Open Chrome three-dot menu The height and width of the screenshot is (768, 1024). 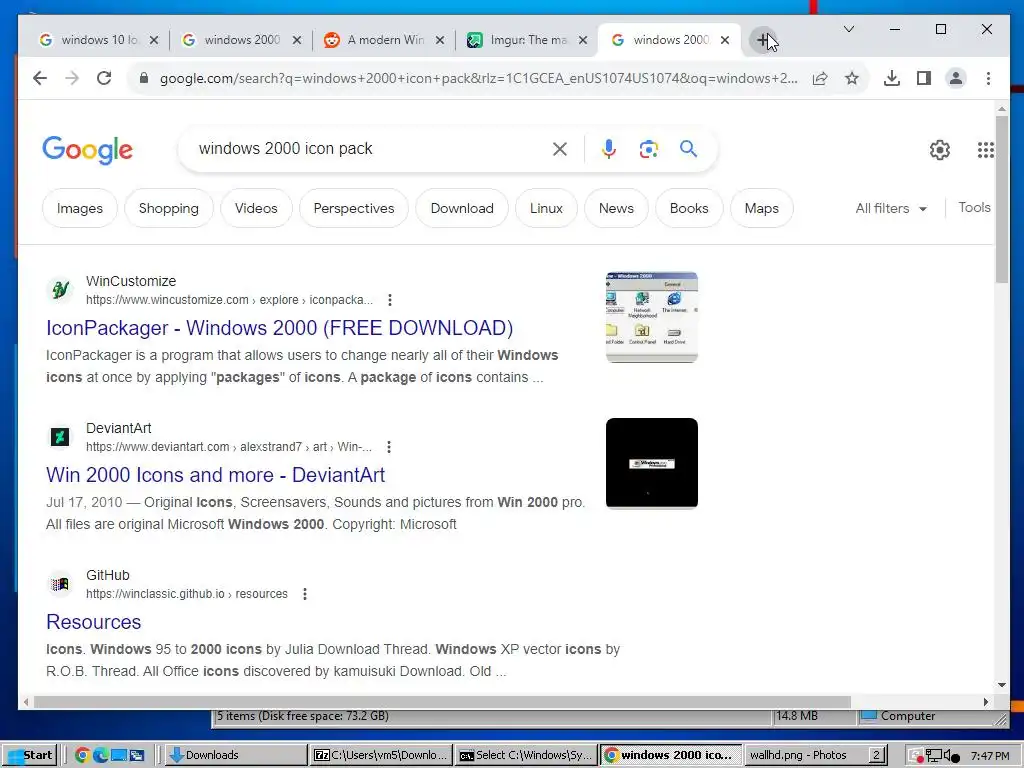(x=988, y=78)
